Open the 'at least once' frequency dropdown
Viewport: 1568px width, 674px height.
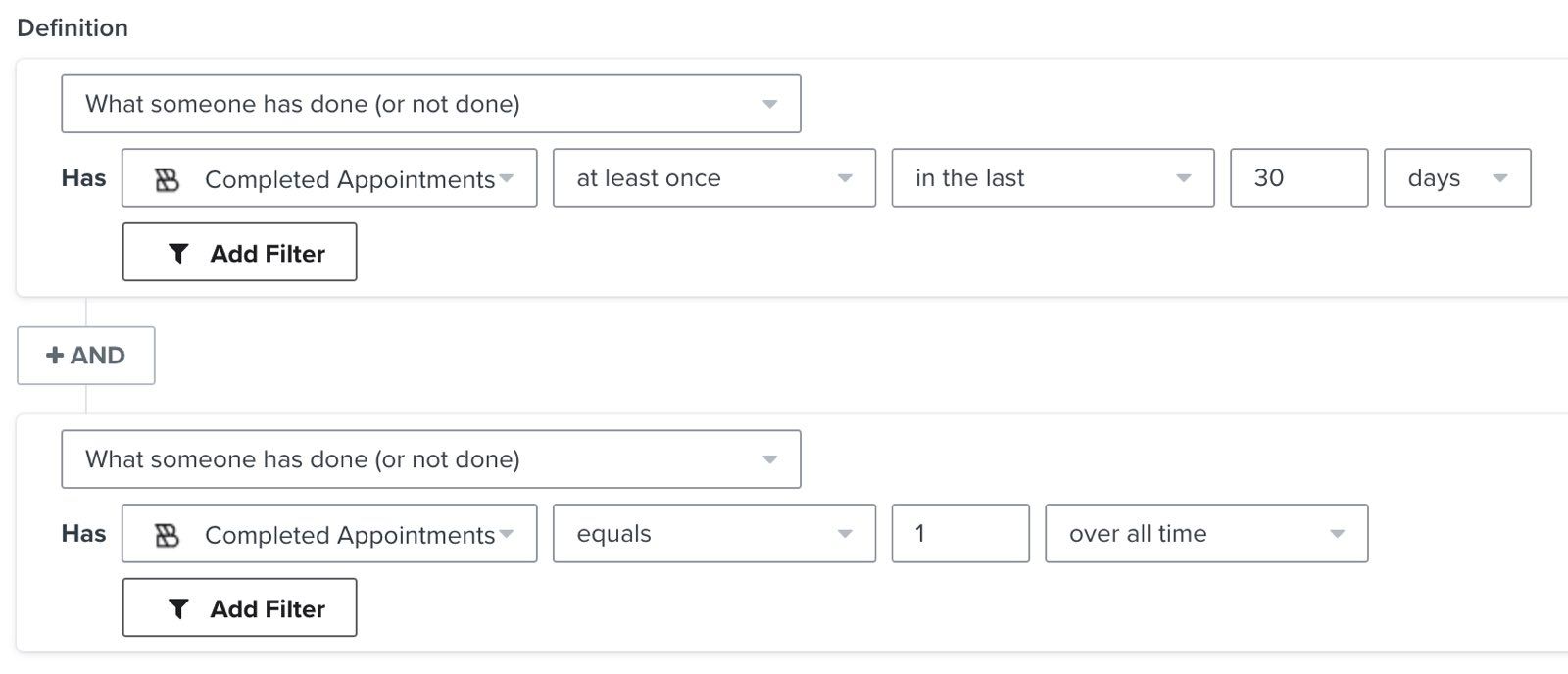click(x=712, y=178)
